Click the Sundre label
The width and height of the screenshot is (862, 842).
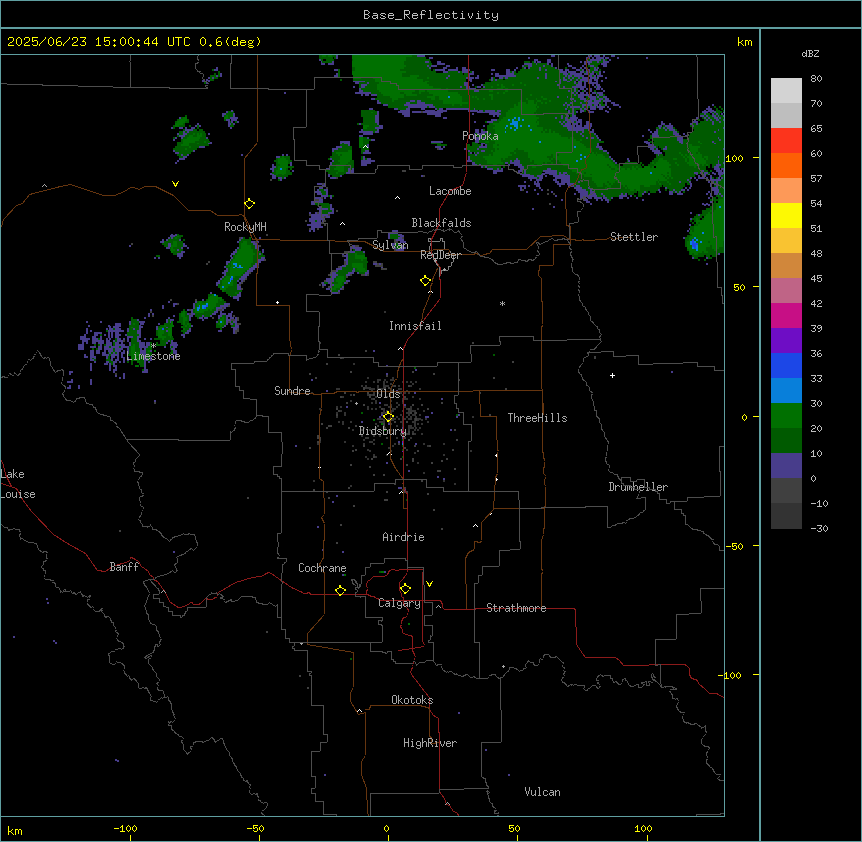click(292, 391)
